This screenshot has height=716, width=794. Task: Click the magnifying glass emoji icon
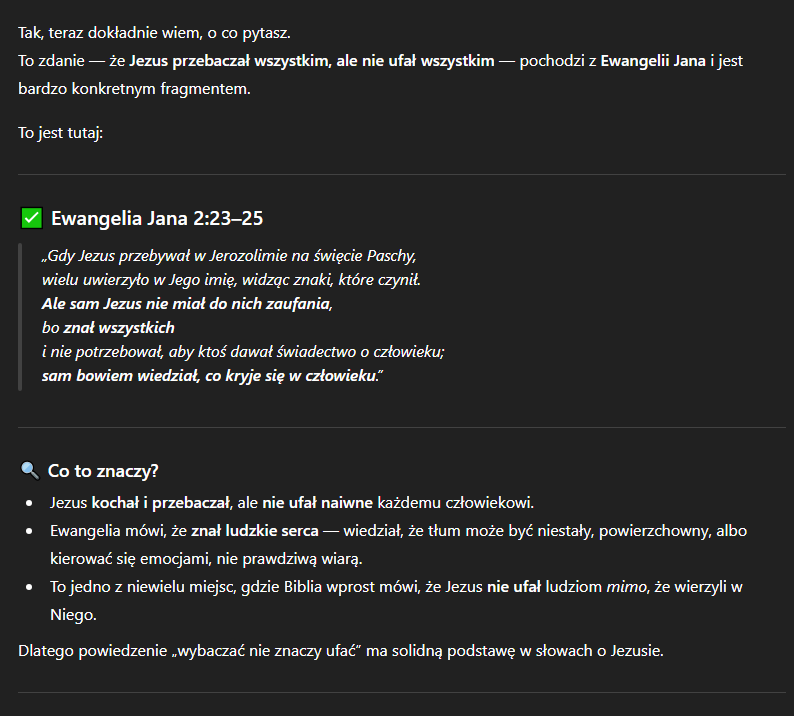pyautogui.click(x=30, y=470)
